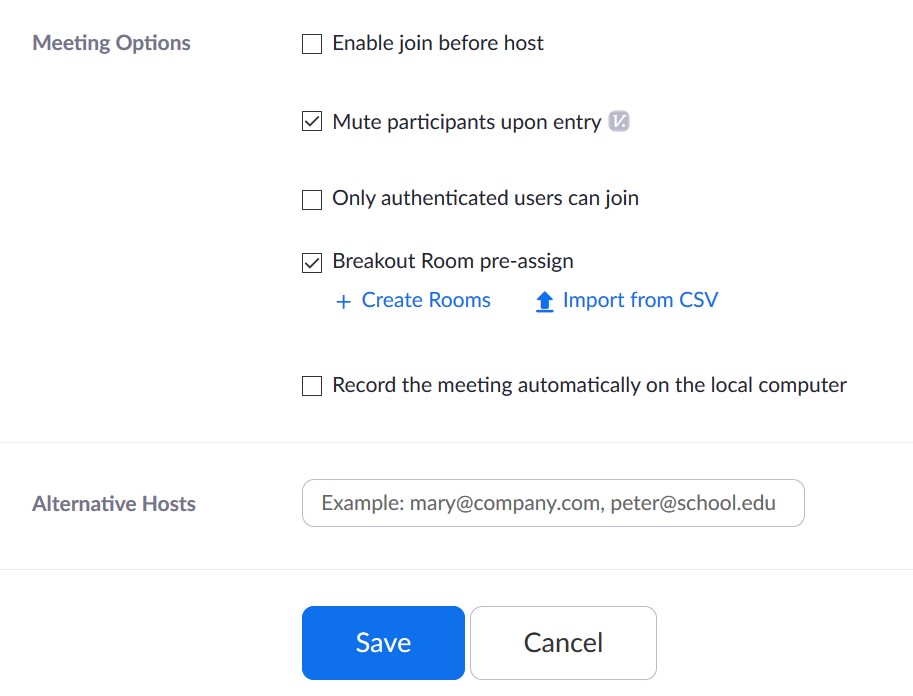
Task: Click the 'Breakout Room pre-assign' label text
Action: click(453, 262)
